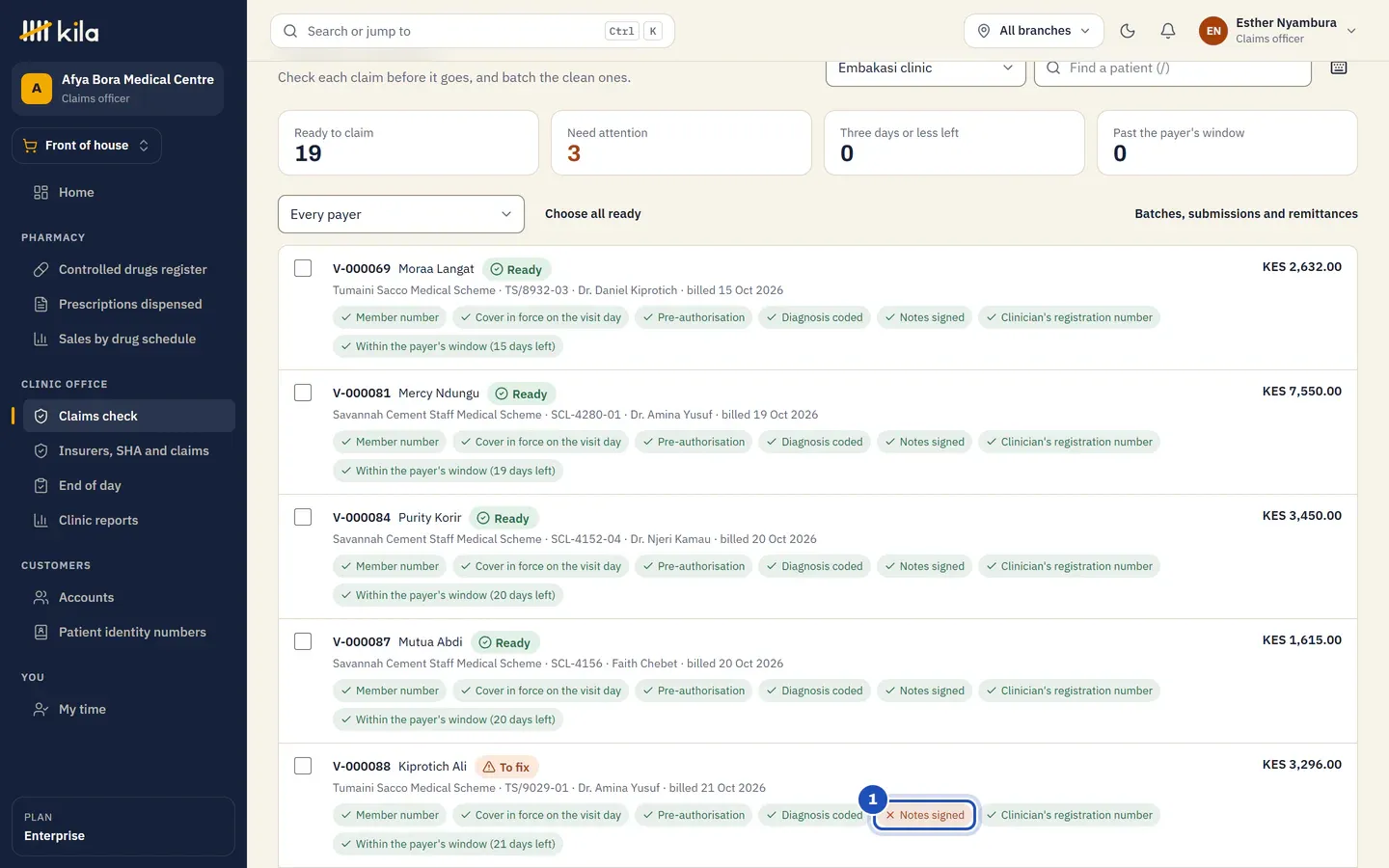Viewport: 1389px width, 868px height.
Task: Tick the checkbox for Mercy Ndungu's claim
Action: pos(303,393)
